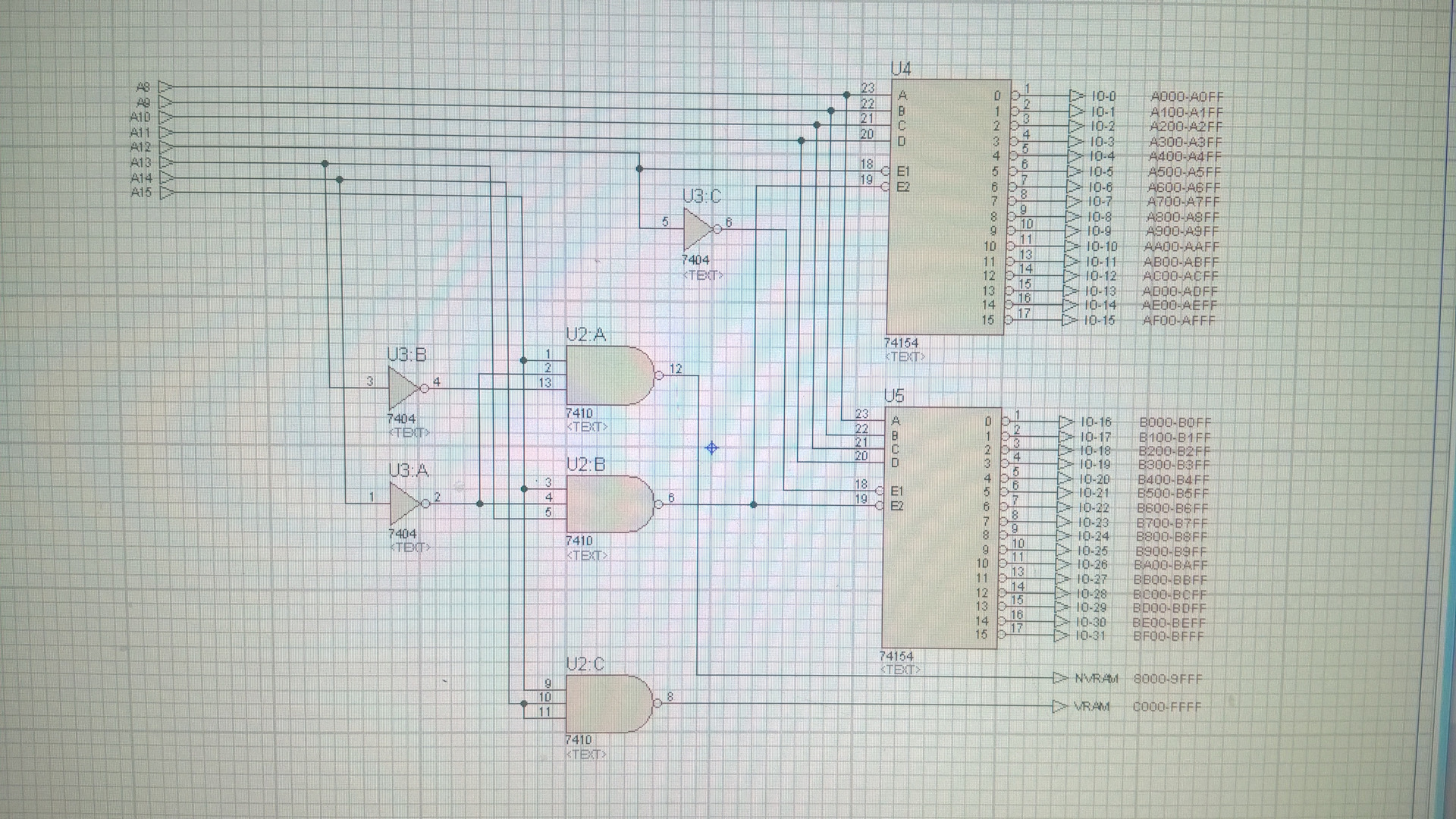Click the 74154 value label under U5

point(896,656)
